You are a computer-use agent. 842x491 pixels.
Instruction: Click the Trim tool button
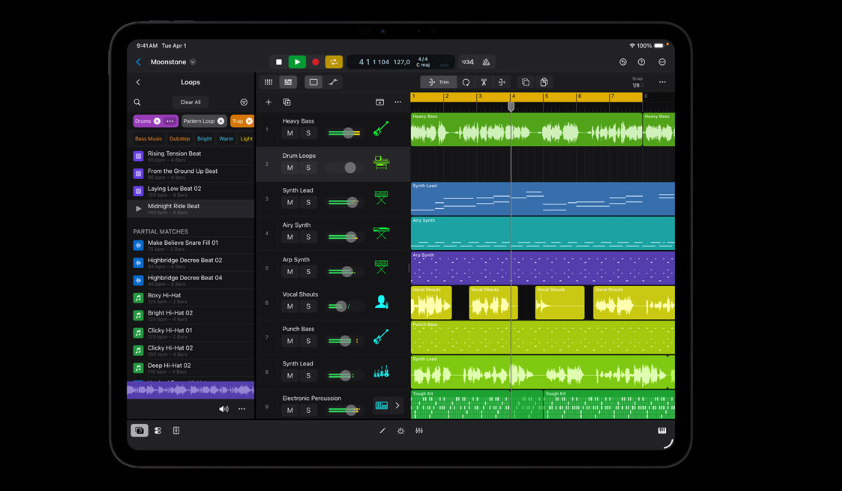coord(438,82)
